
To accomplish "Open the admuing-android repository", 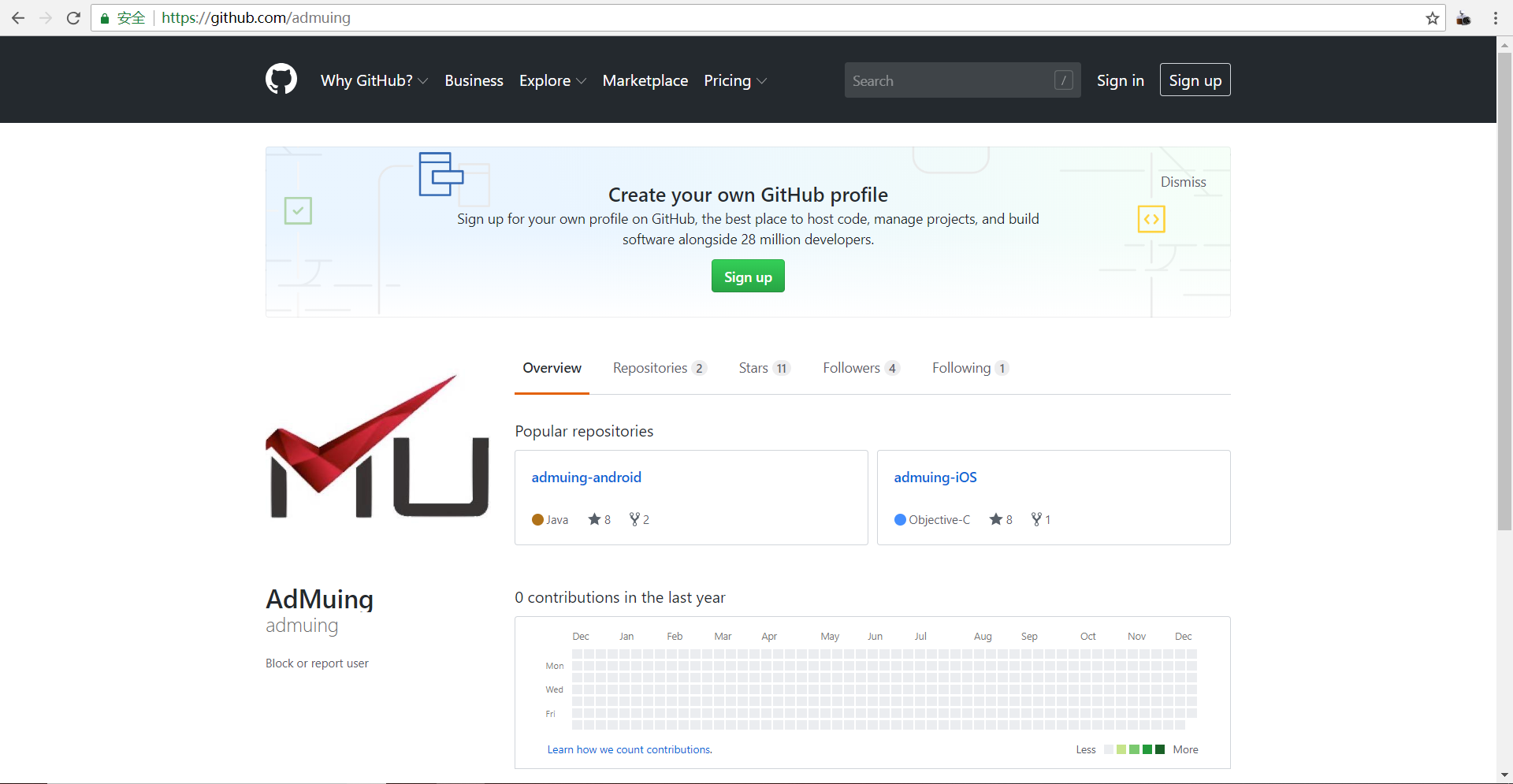I will [x=586, y=477].
